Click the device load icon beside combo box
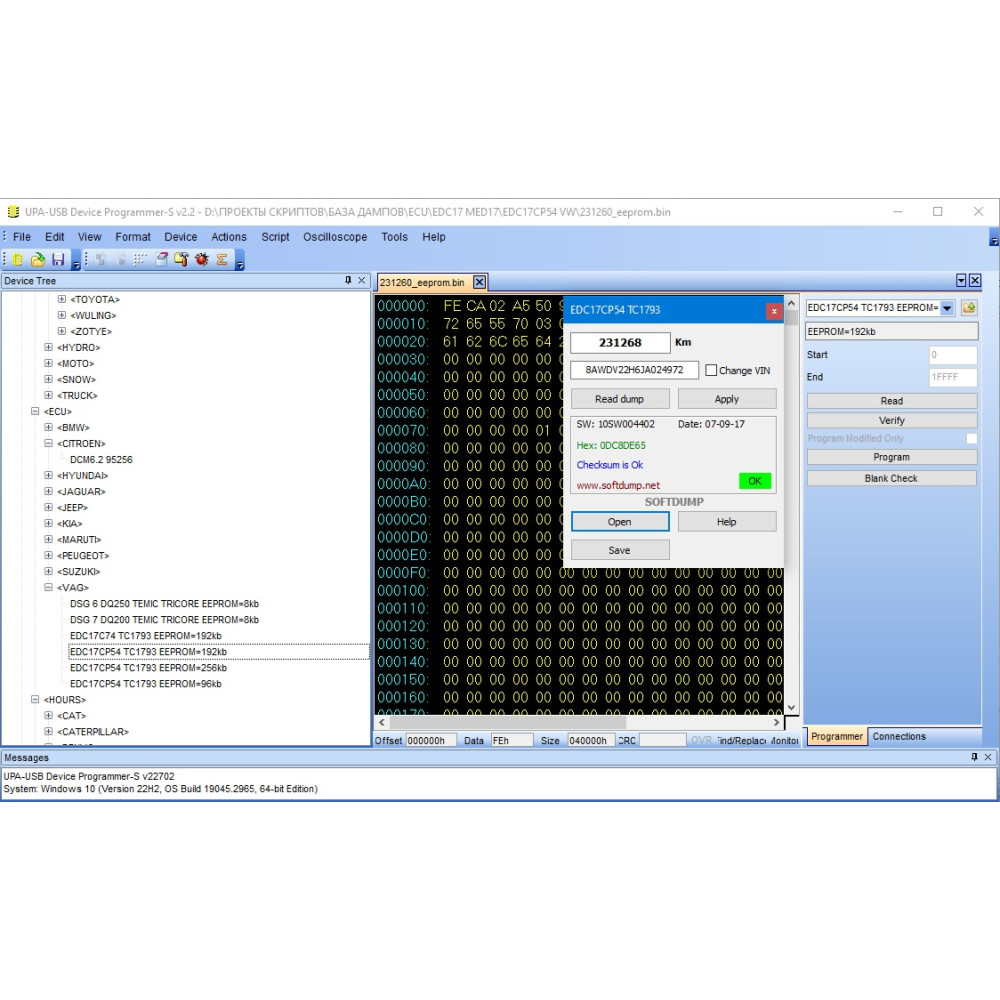This screenshot has width=1000, height=1000. pyautogui.click(x=969, y=308)
